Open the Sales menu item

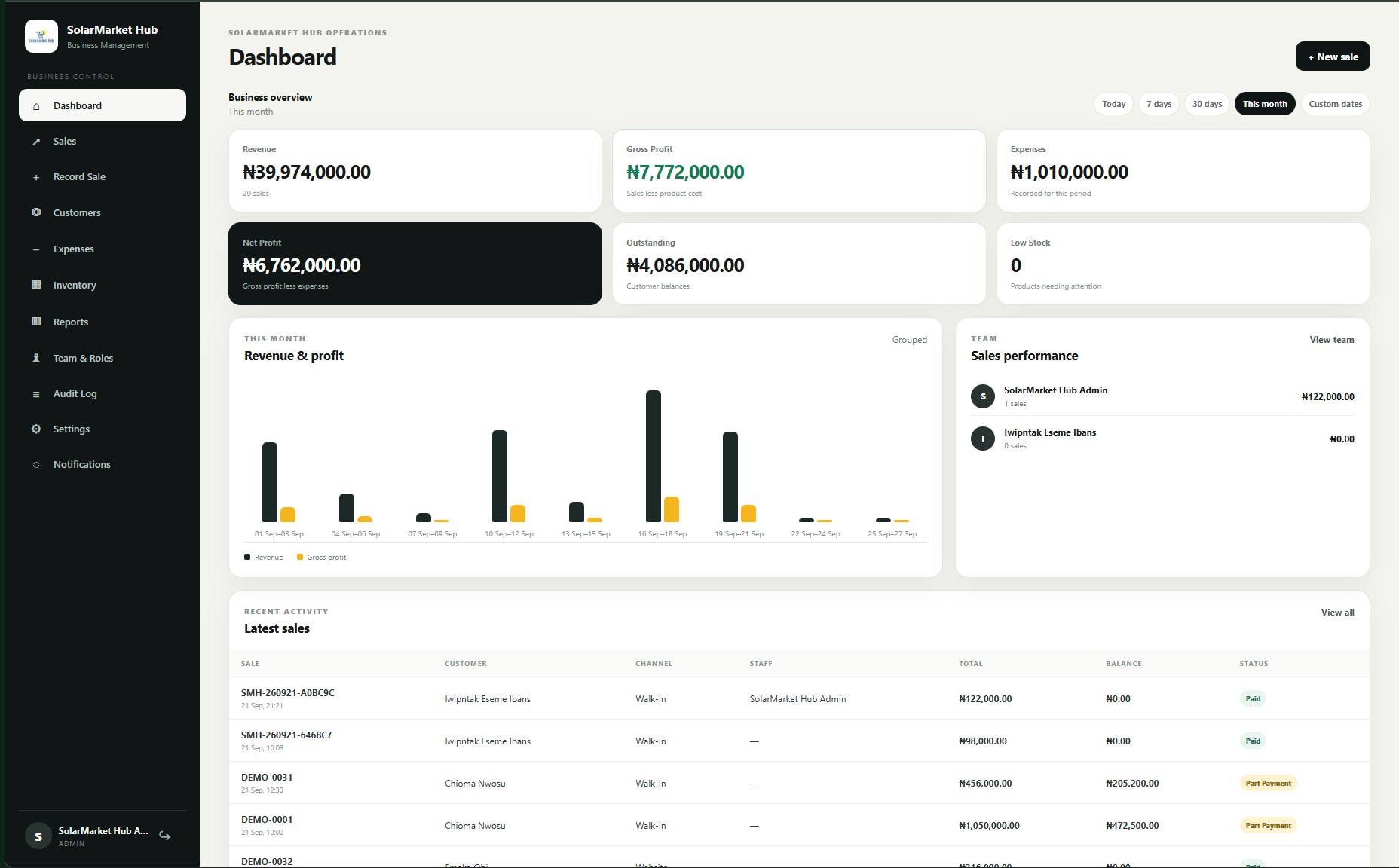[103, 142]
